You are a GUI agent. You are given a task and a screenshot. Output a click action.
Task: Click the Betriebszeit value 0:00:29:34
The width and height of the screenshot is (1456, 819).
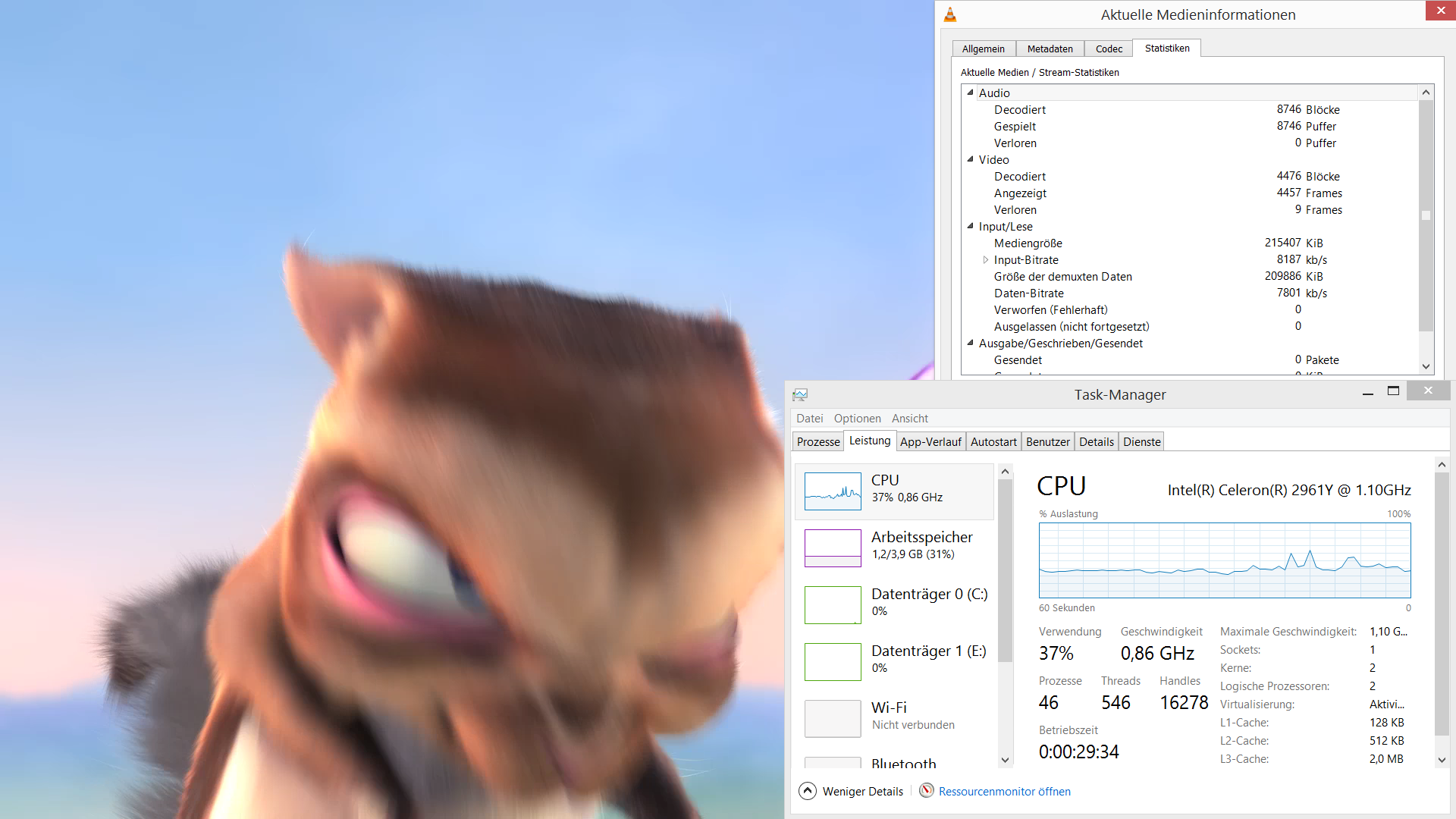tap(1078, 752)
